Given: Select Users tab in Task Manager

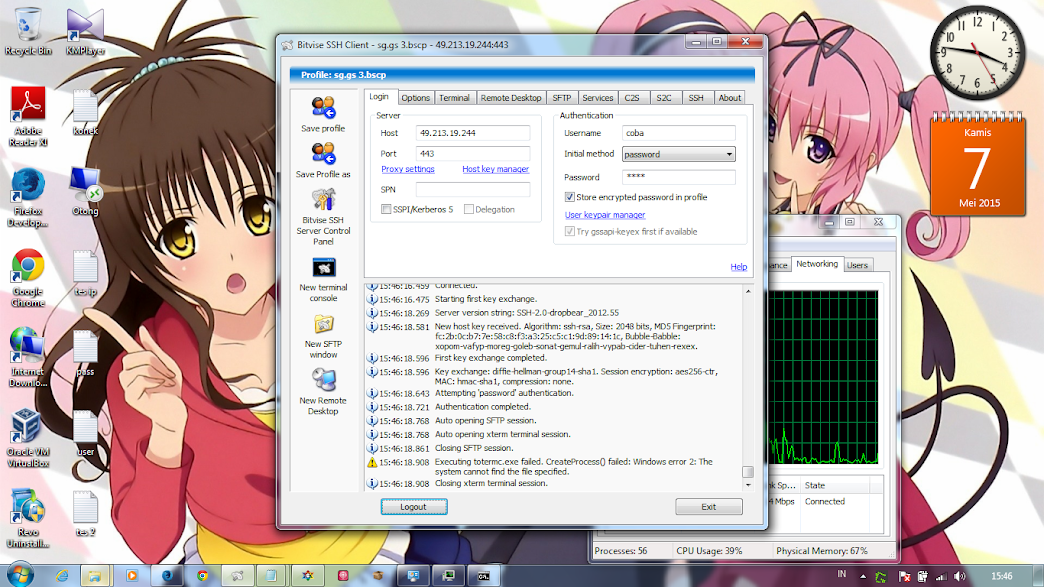Looking at the screenshot, I should pos(857,265).
